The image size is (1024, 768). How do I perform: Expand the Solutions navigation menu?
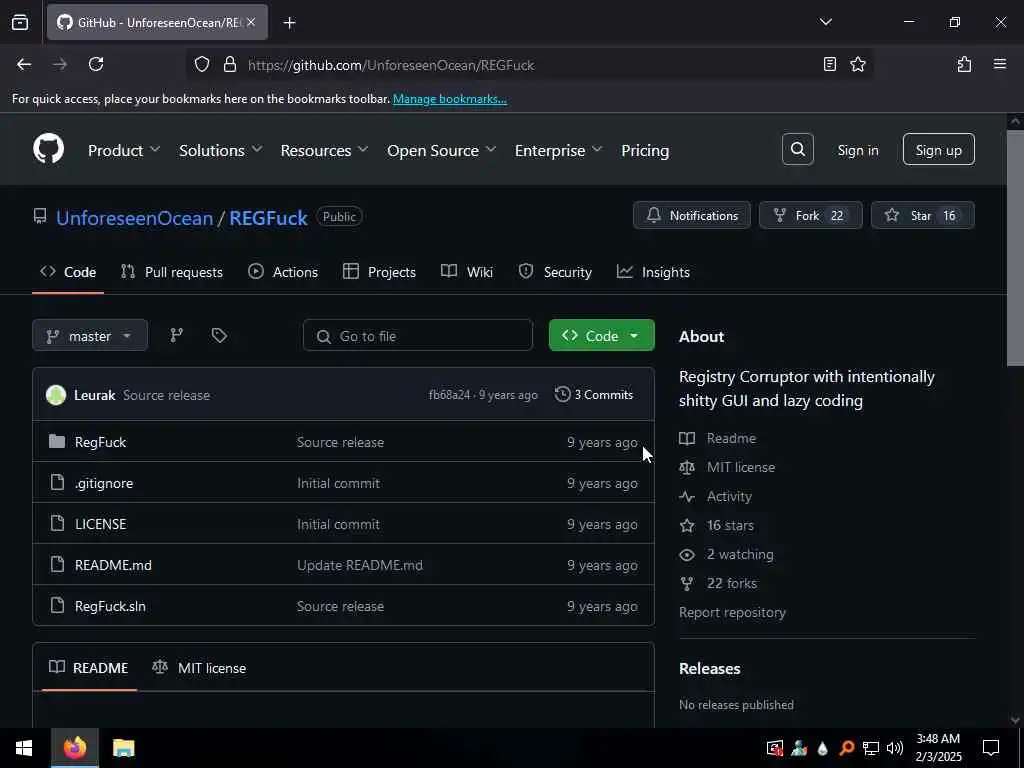tap(221, 150)
